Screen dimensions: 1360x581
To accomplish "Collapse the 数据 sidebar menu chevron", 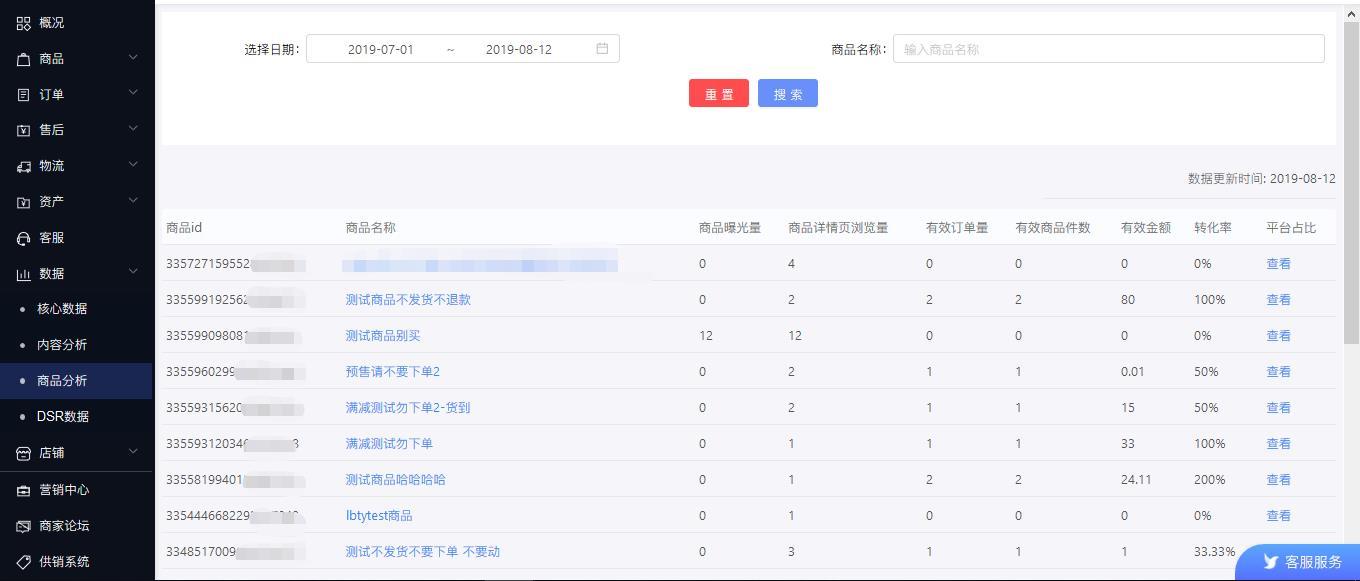I will pos(133,273).
